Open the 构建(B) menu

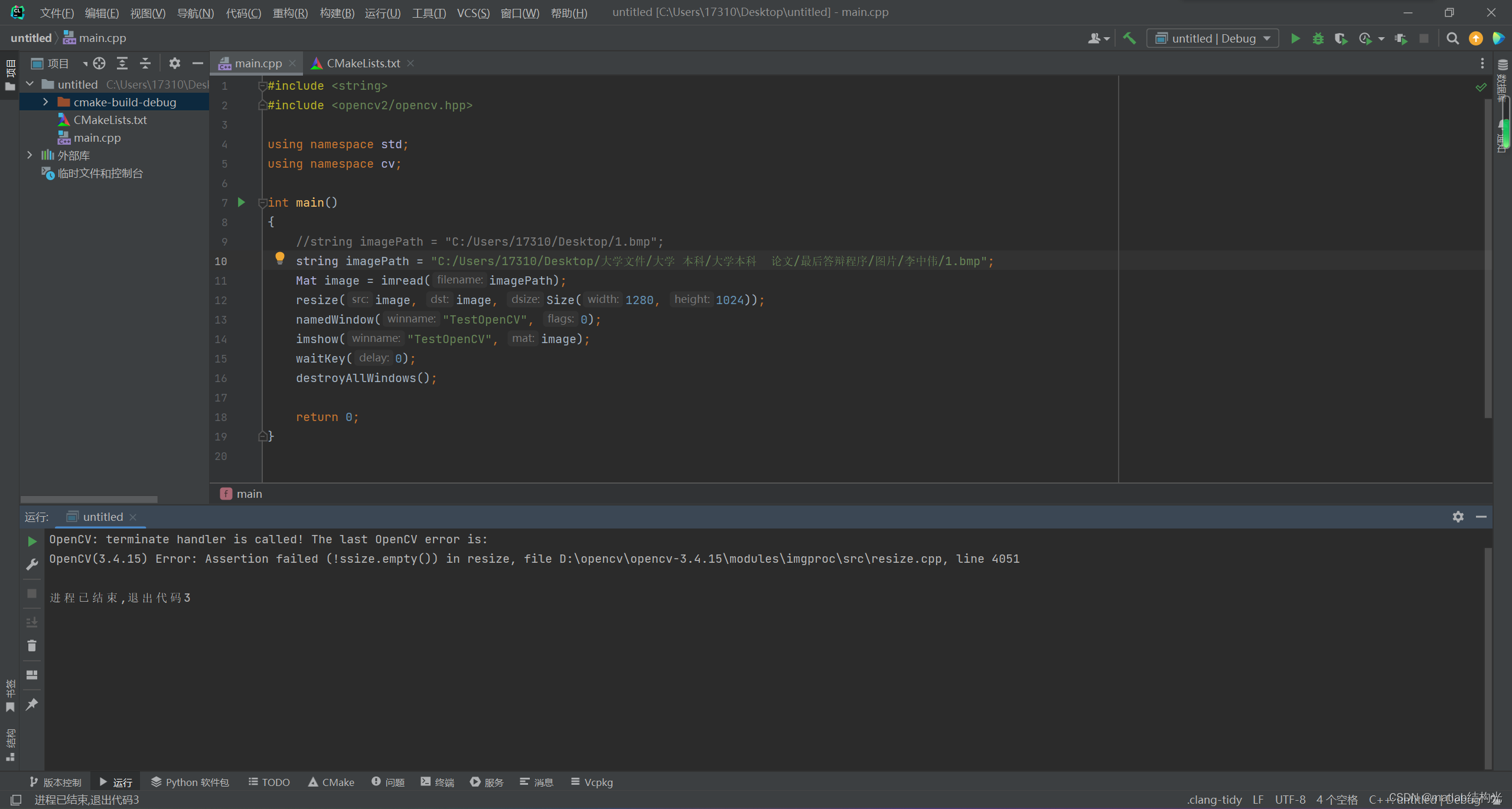coord(337,12)
